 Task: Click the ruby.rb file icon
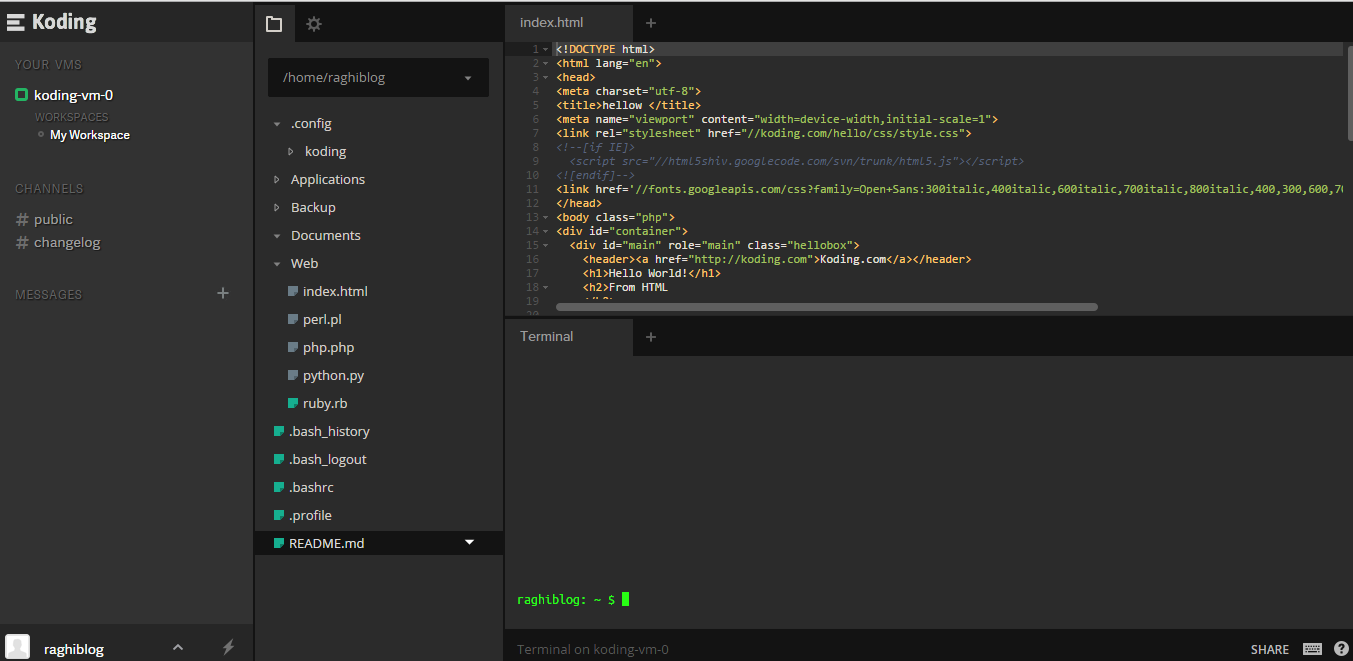click(293, 404)
